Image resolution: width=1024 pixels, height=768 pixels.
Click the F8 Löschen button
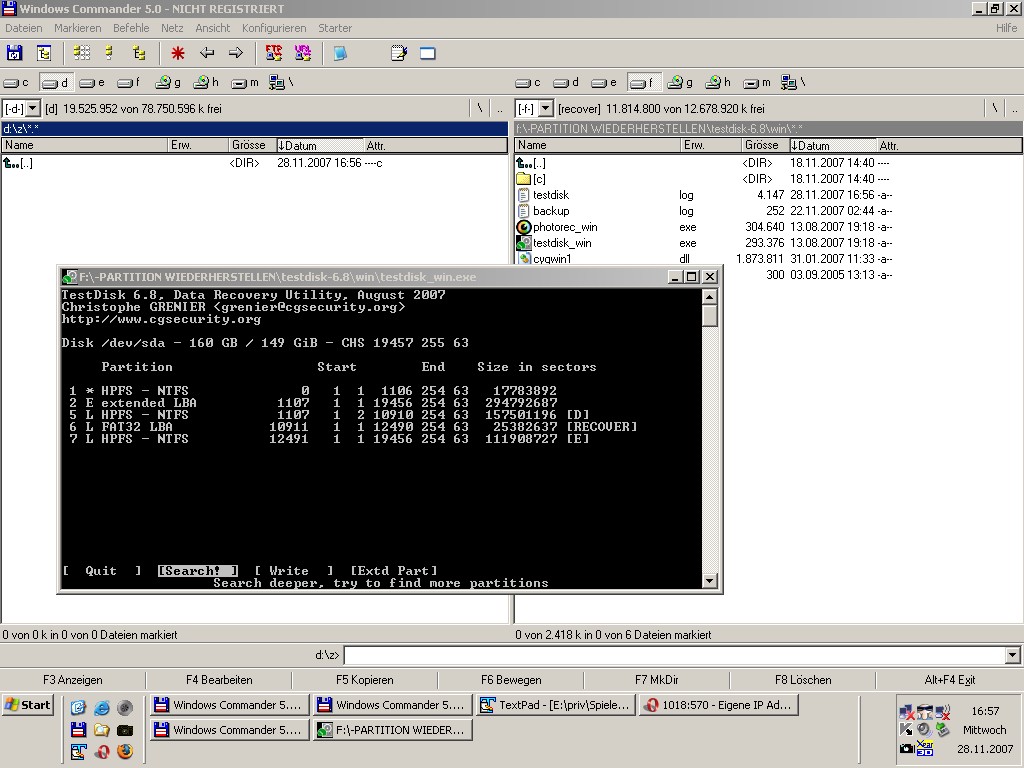click(803, 680)
